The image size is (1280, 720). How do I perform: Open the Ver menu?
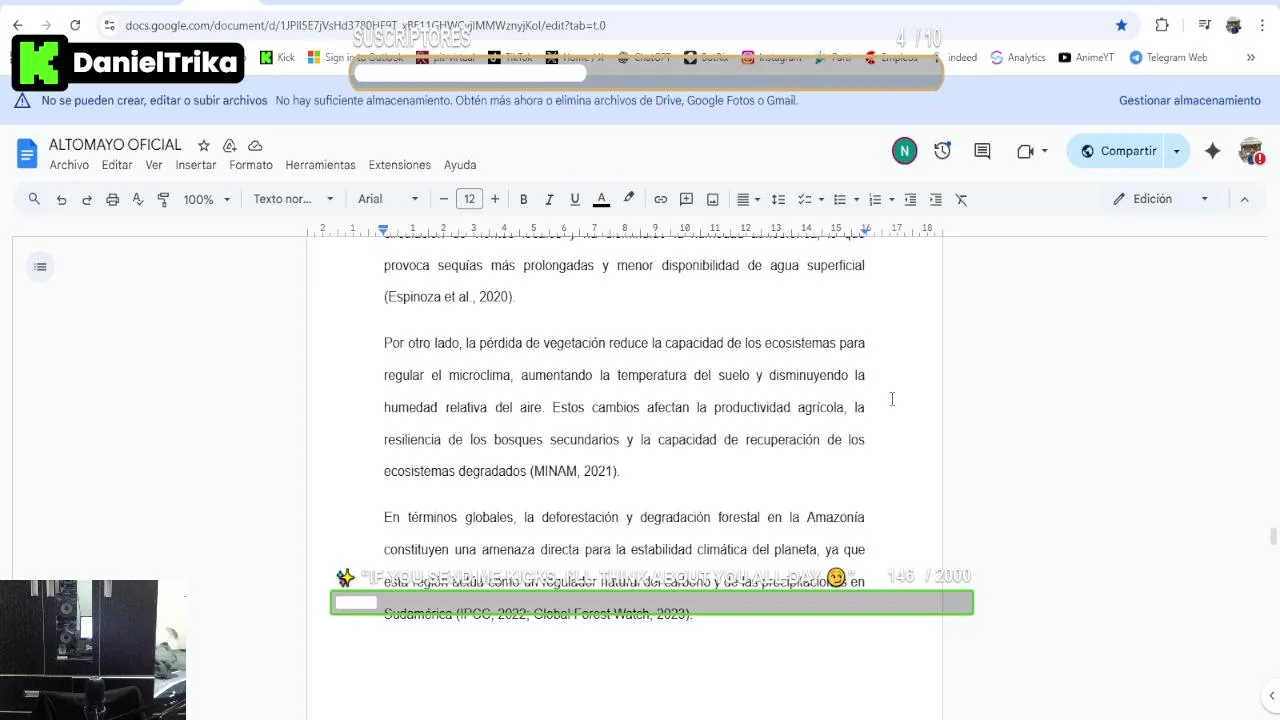(x=154, y=165)
